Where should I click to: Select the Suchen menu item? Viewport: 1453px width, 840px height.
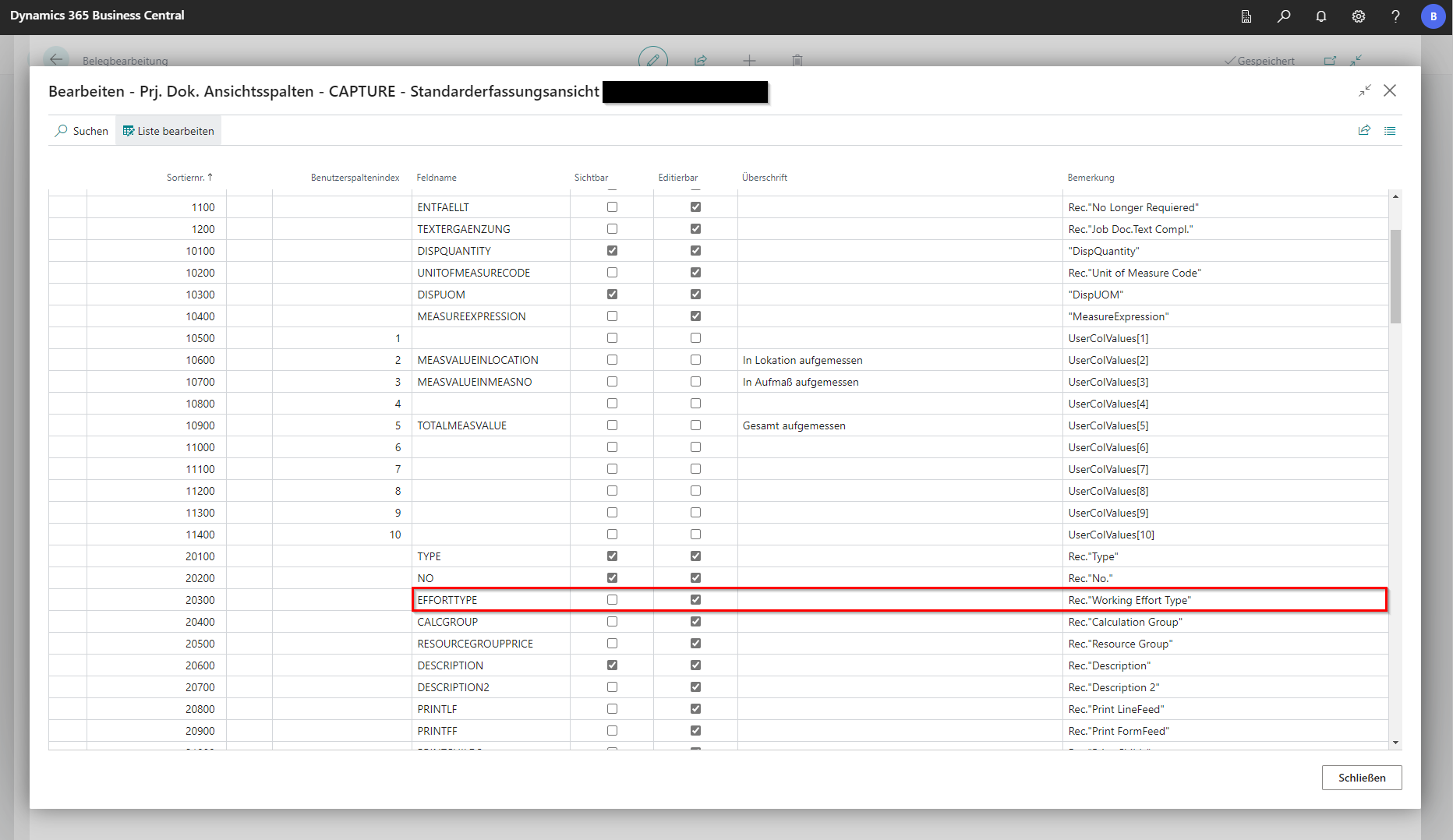tap(82, 131)
